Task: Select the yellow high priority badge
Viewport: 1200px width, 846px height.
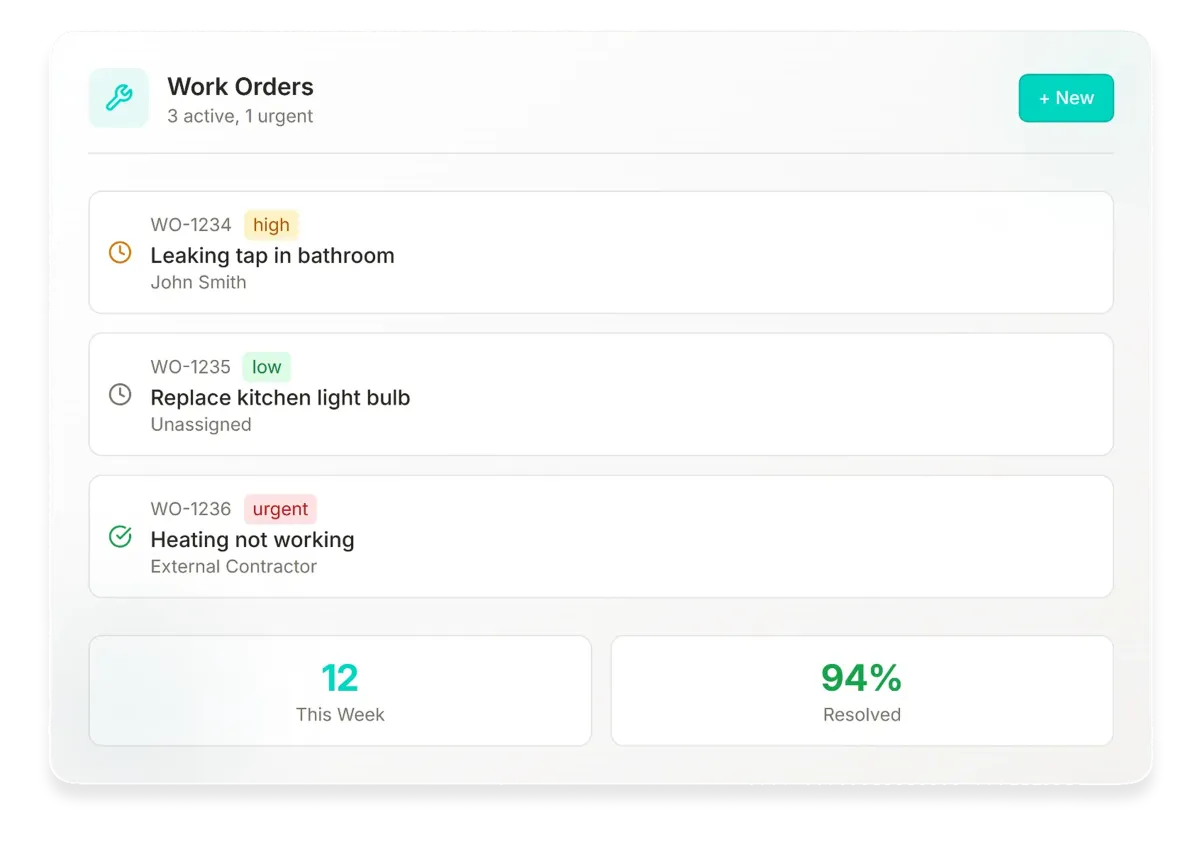Action: [271, 225]
